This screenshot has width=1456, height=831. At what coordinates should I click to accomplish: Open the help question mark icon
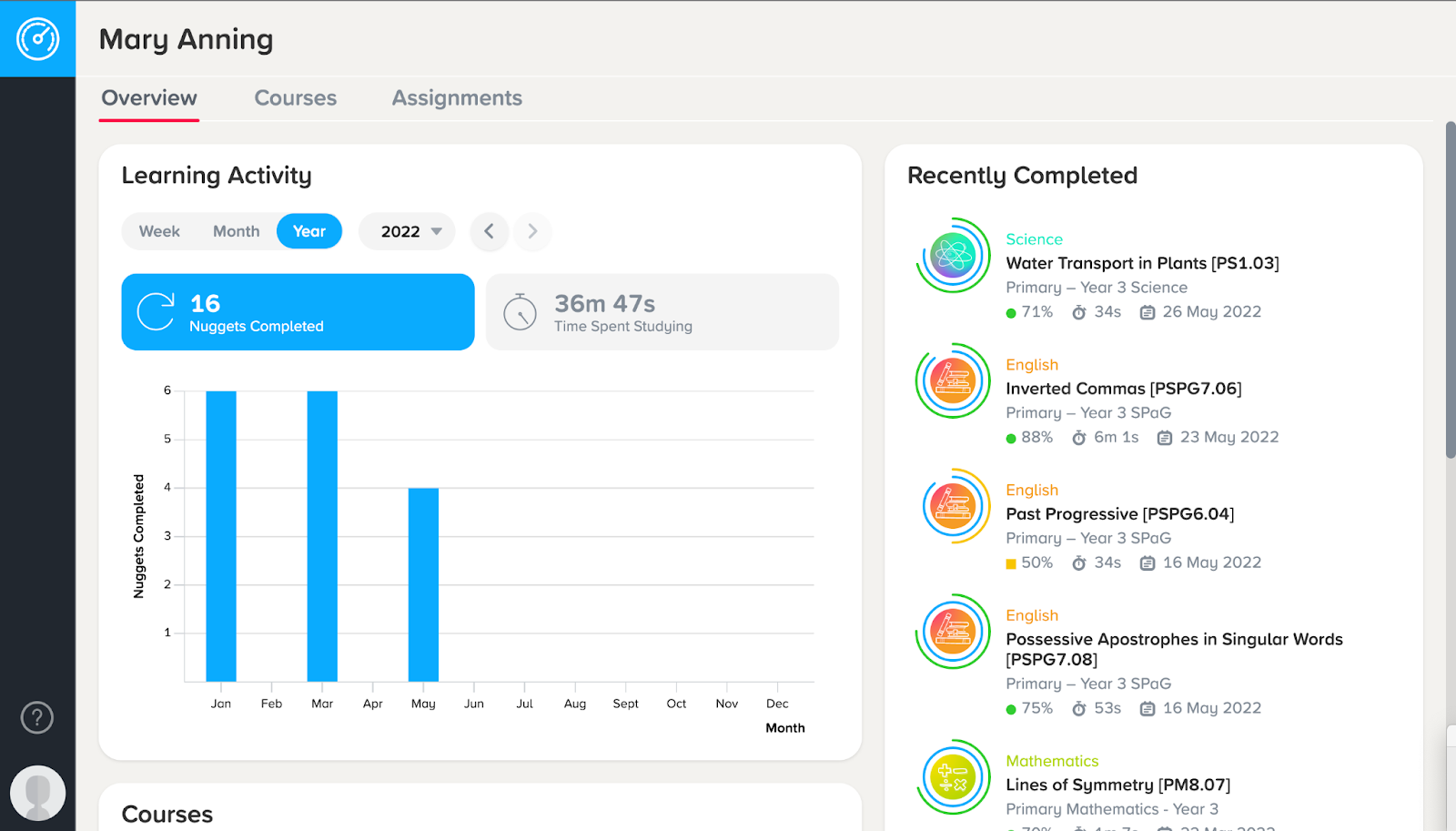point(37,717)
